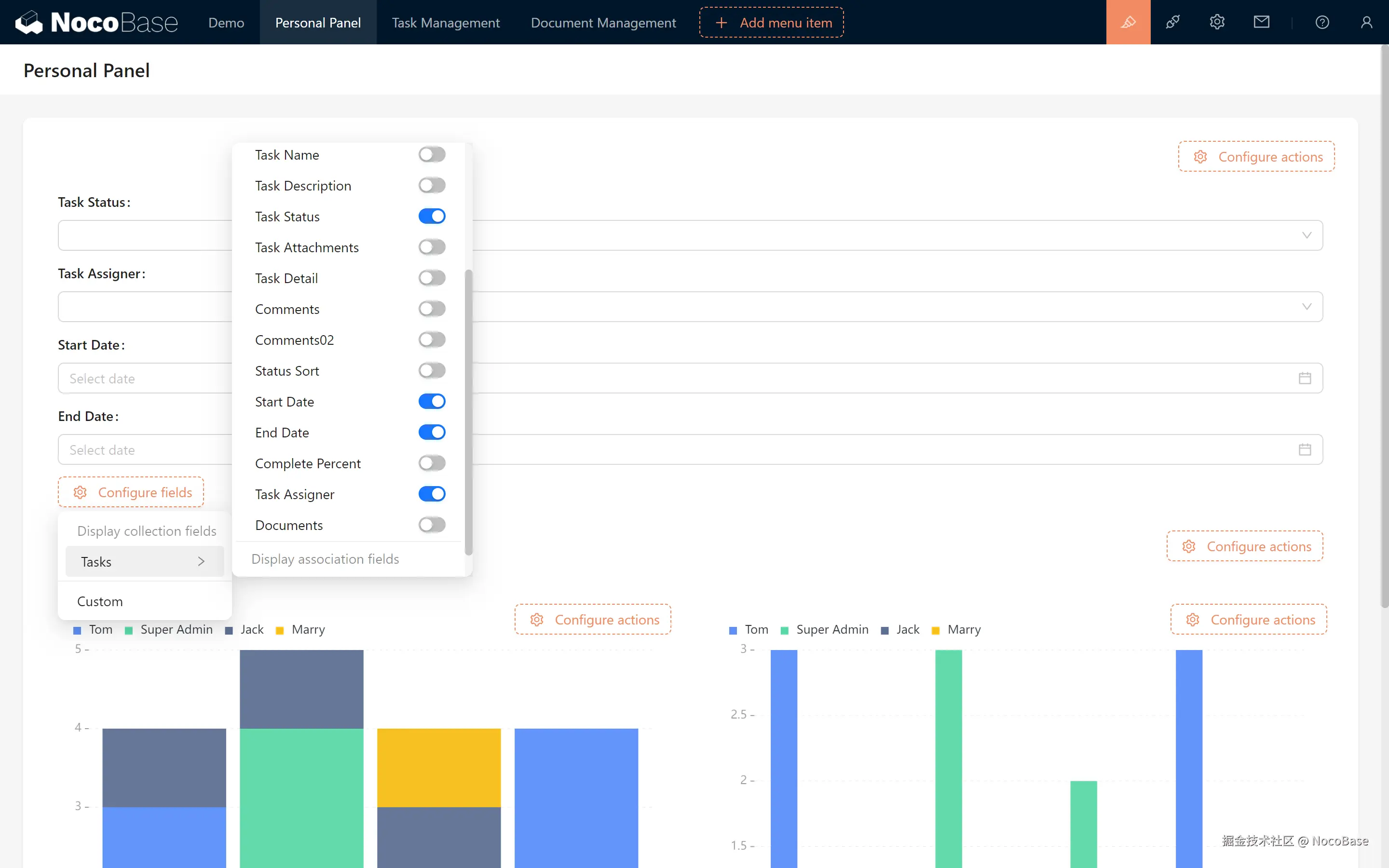Click the UI Editor highlighter icon

[1128, 22]
